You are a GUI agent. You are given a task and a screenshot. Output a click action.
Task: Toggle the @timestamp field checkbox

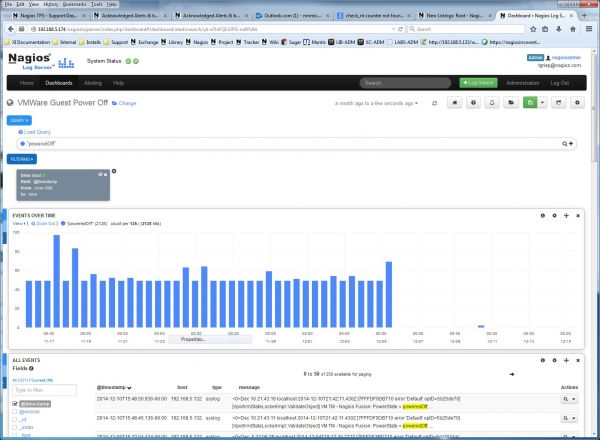coord(15,402)
